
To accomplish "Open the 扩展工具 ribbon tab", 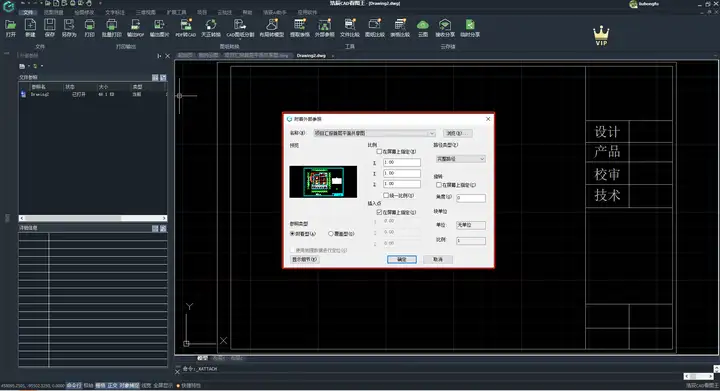I will 176,12.
